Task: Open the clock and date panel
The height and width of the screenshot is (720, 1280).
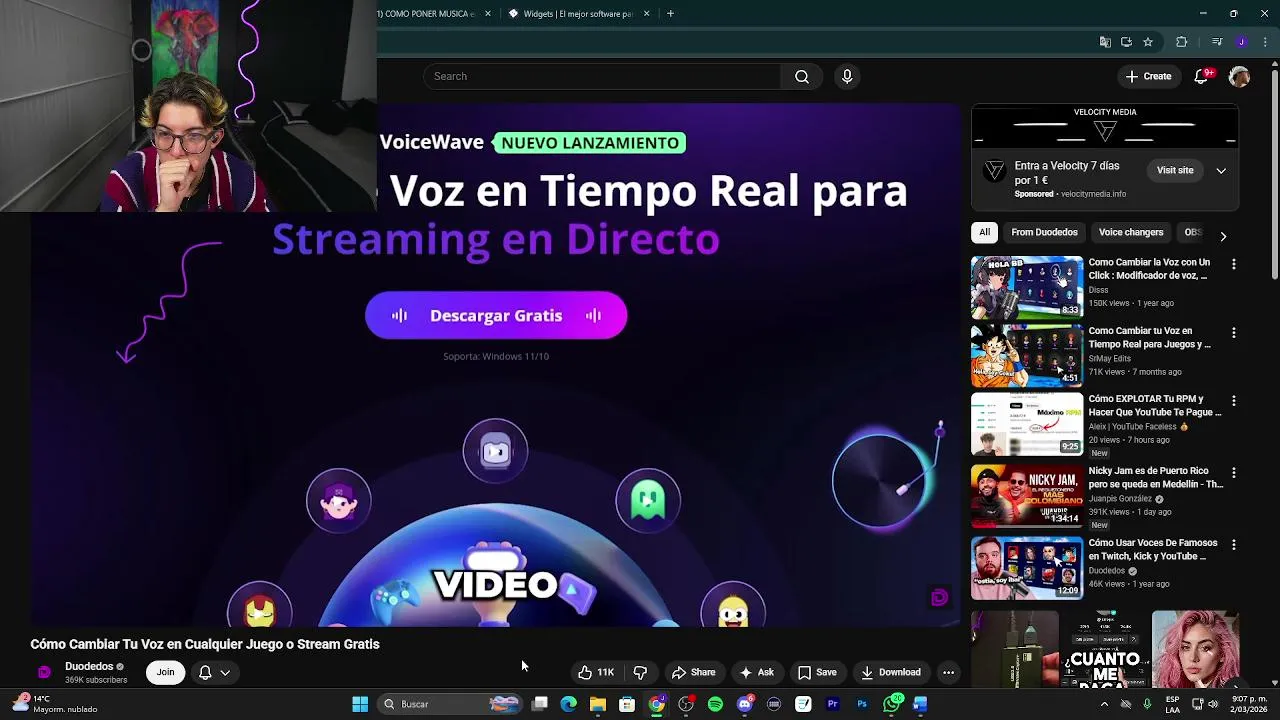Action: point(1250,704)
